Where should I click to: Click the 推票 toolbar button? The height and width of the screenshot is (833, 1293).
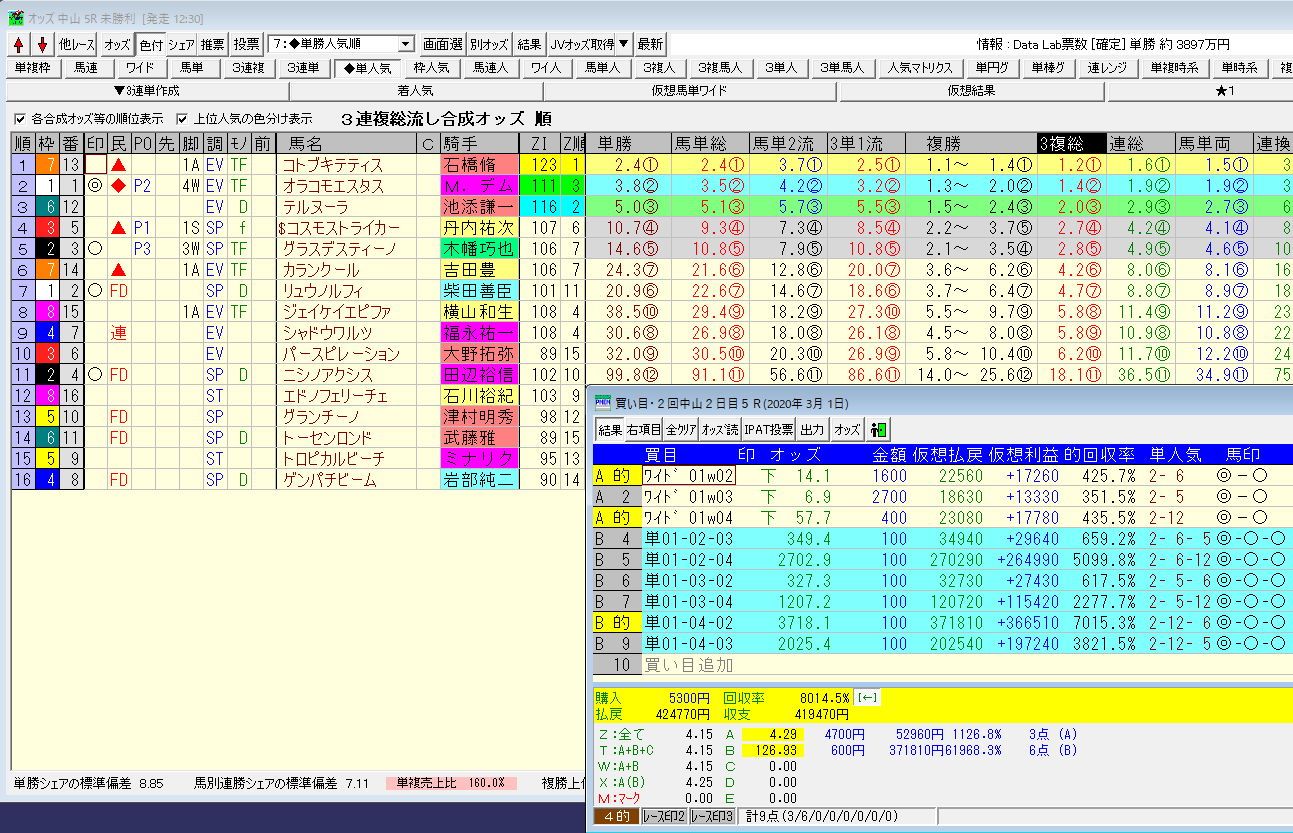pos(213,44)
